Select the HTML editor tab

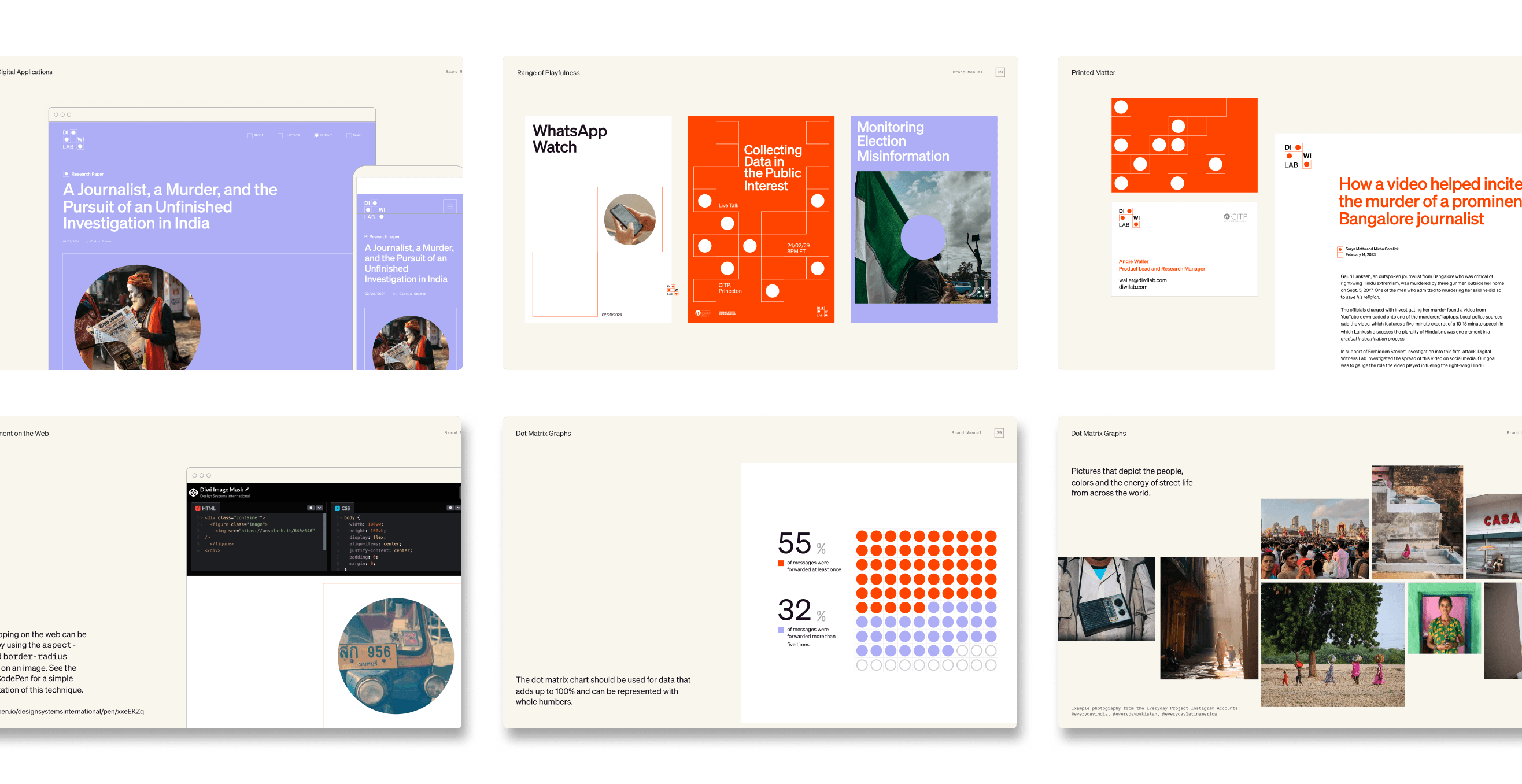[x=206, y=508]
